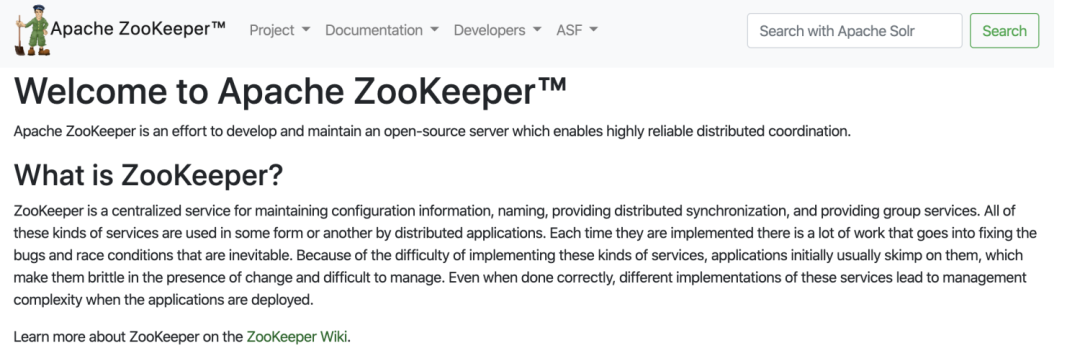Expand the Project dropdown menu
Viewport: 1080px width, 364px height.
280,30
